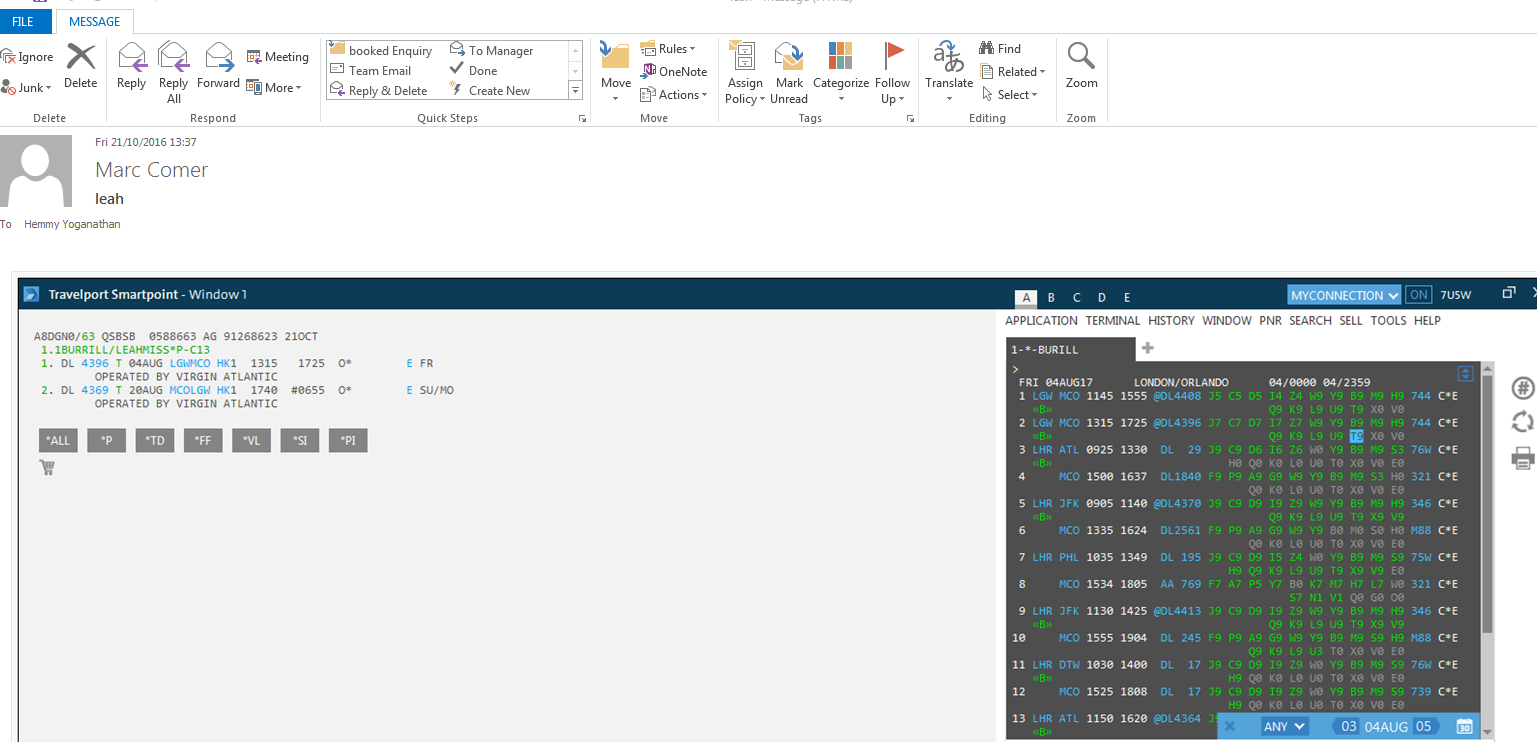Expand the Actions dropdown menu
This screenshot has width=1537, height=742.
(x=674, y=95)
